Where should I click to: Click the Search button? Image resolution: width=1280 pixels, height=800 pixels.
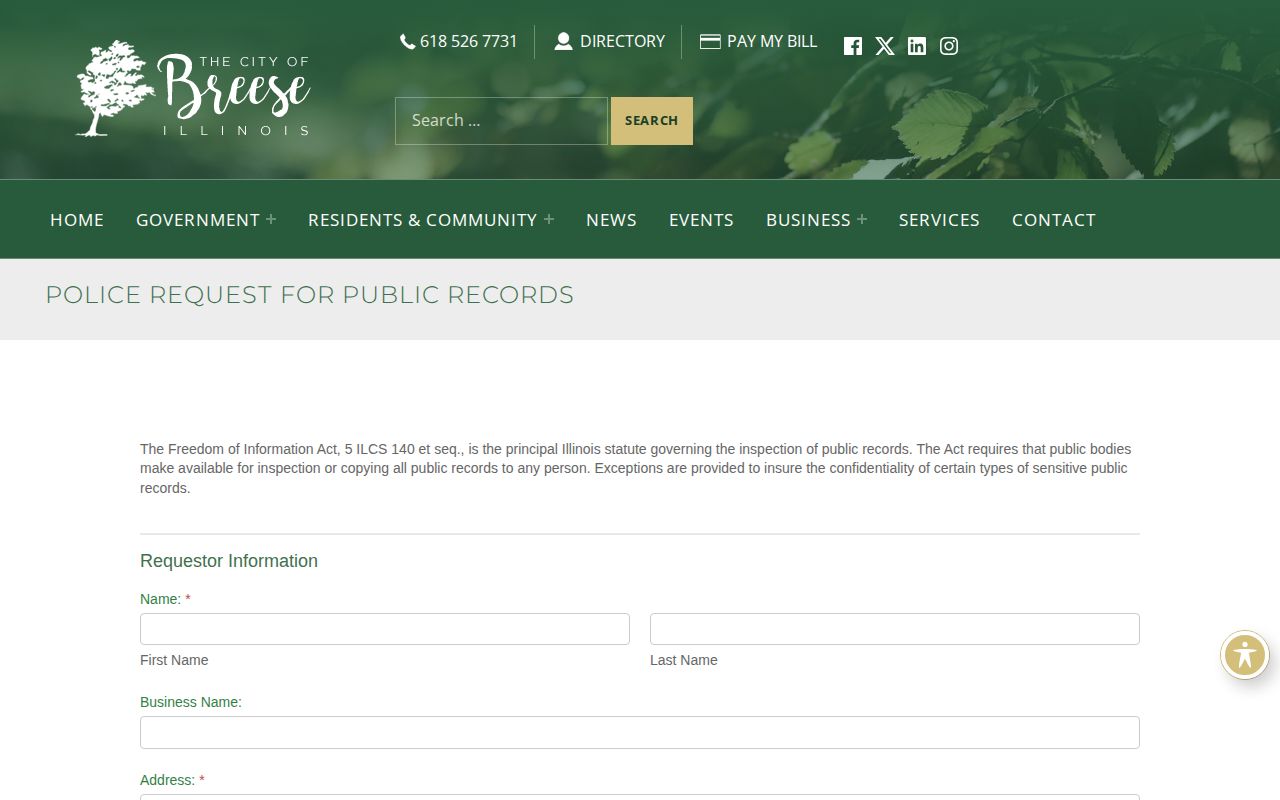coord(652,121)
